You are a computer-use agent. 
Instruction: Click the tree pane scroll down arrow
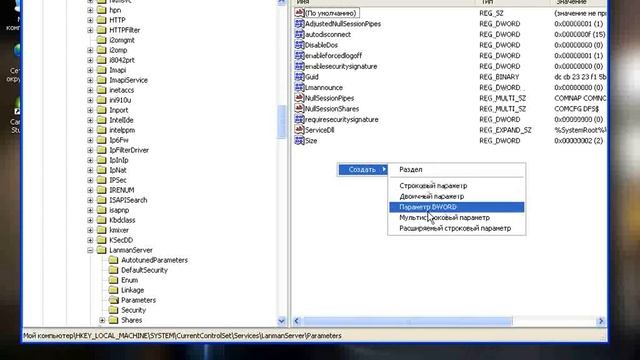[281, 321]
